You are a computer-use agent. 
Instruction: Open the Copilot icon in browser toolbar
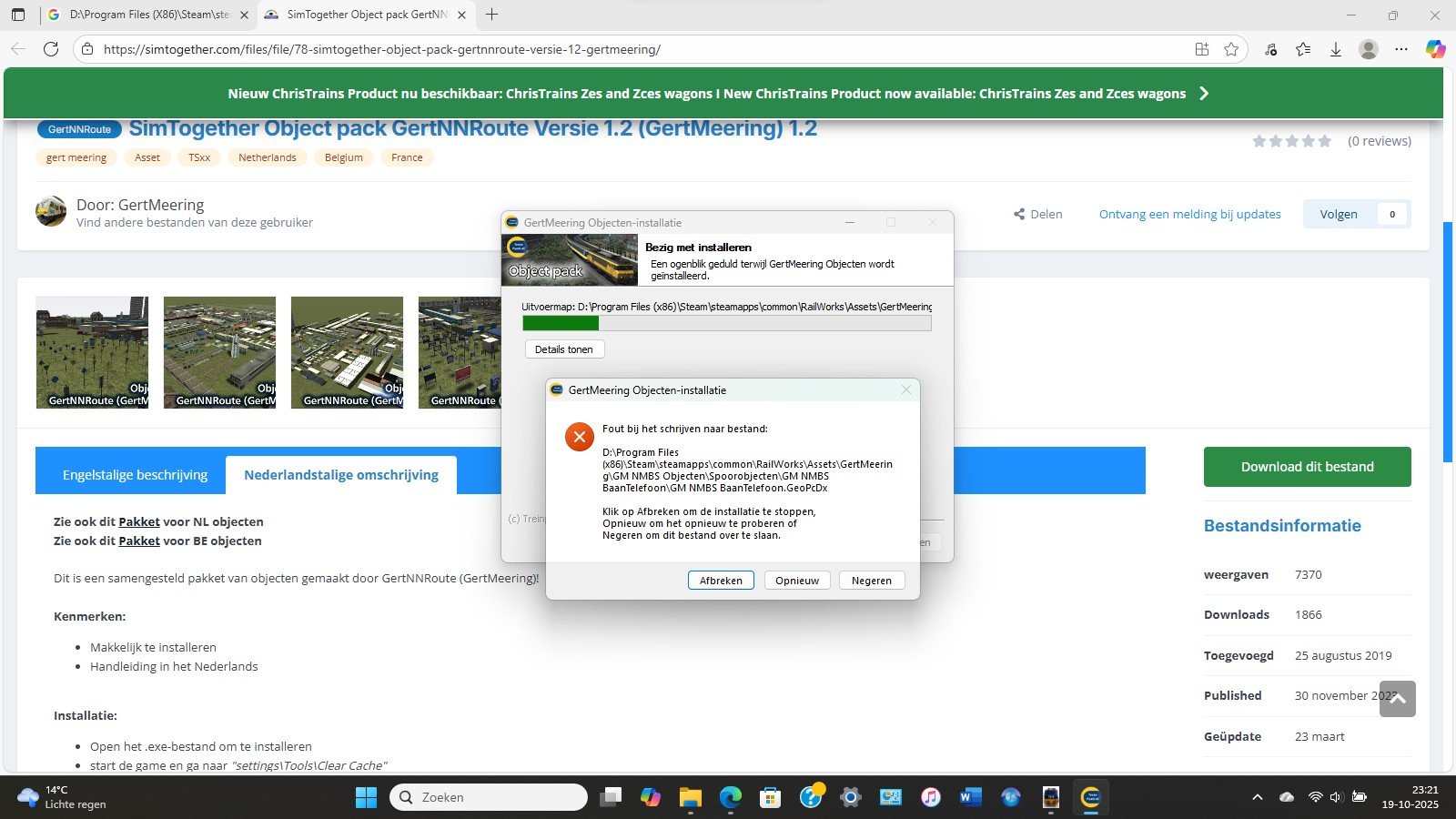pyautogui.click(x=1435, y=49)
